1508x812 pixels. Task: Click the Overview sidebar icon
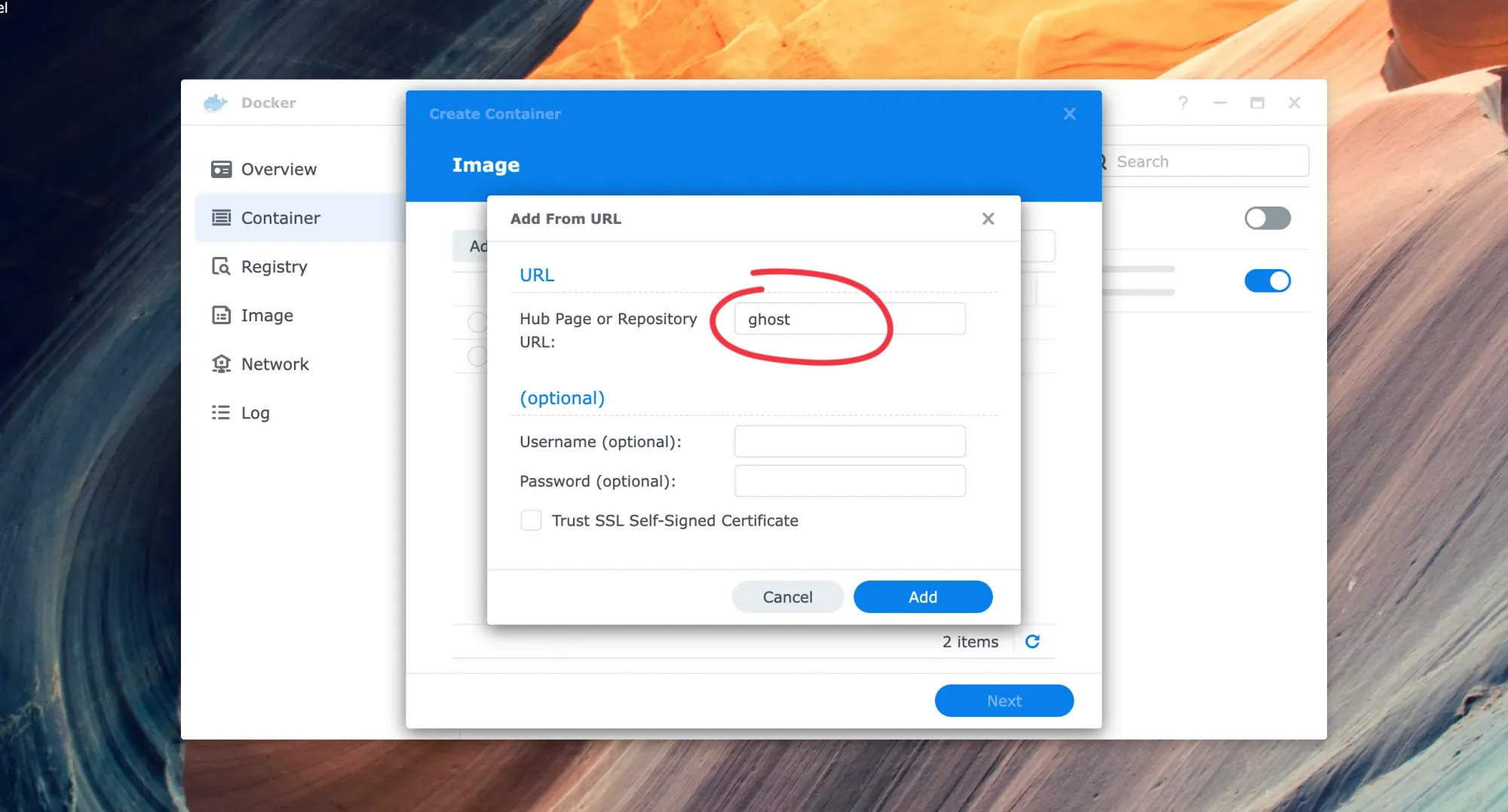pos(221,169)
